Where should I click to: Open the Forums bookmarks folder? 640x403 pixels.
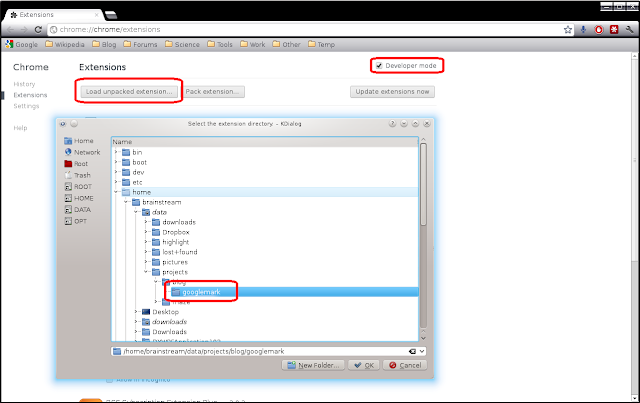[x=140, y=44]
